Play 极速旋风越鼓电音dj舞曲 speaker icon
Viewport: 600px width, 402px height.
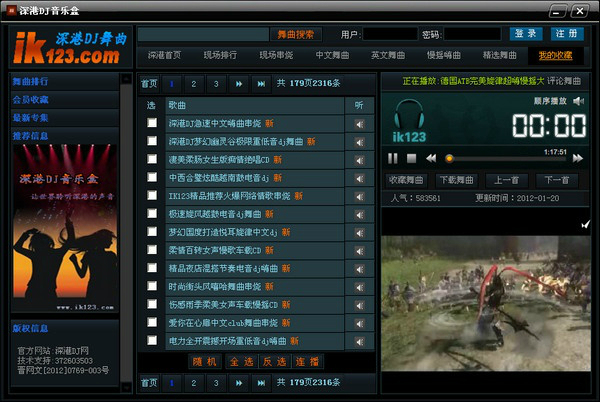(x=359, y=215)
